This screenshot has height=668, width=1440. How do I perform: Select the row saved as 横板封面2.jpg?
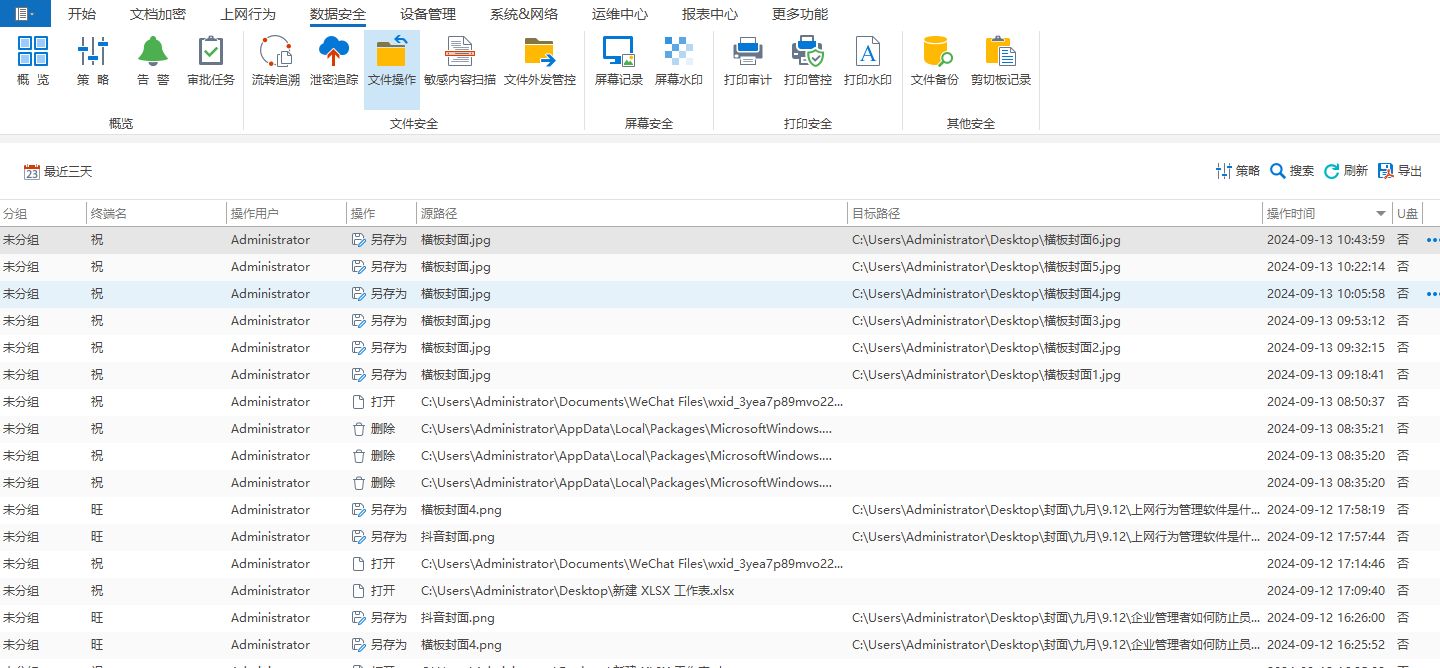720,348
